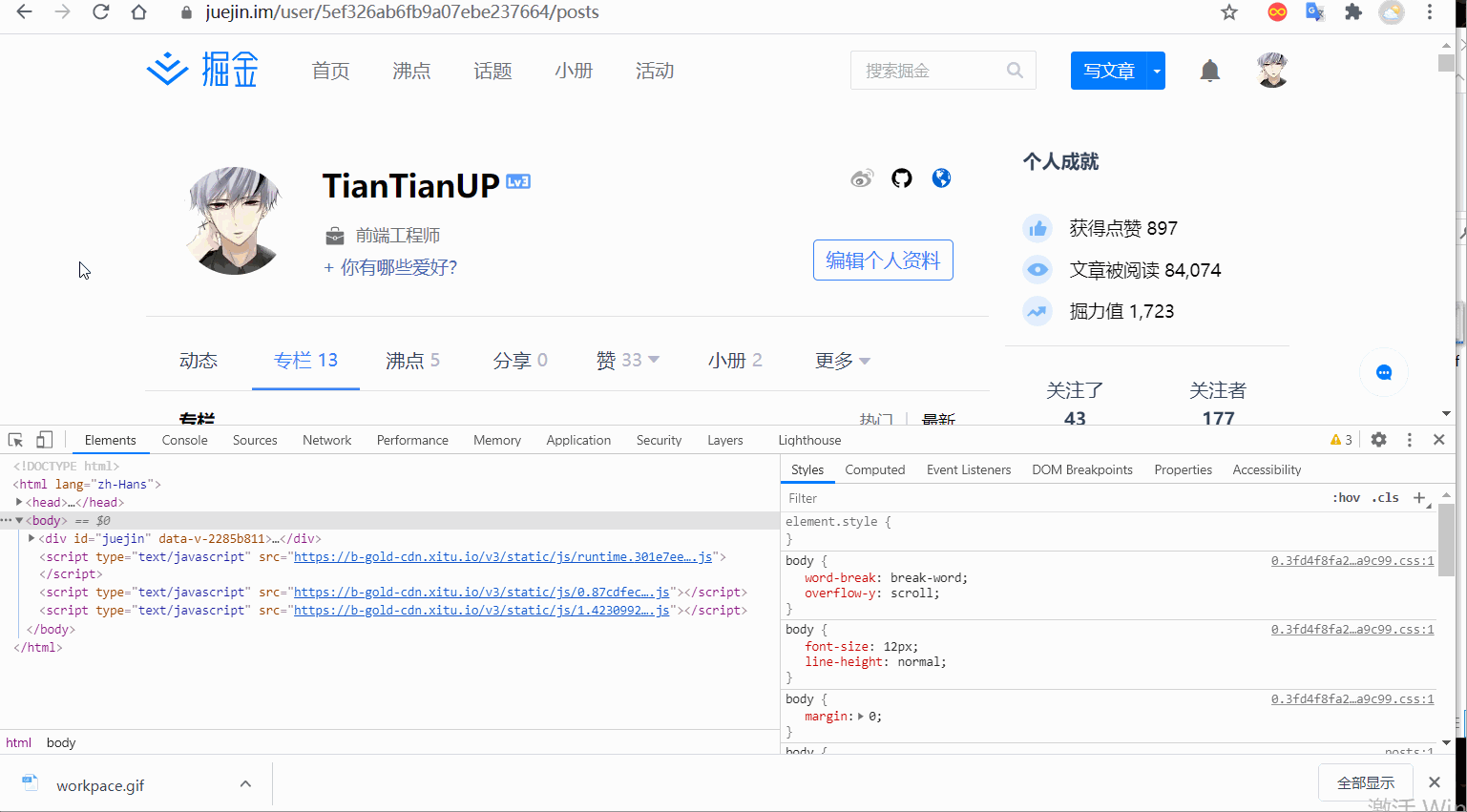The width and height of the screenshot is (1467, 812).
Task: Click the browser forward arrow
Action: tap(63, 12)
